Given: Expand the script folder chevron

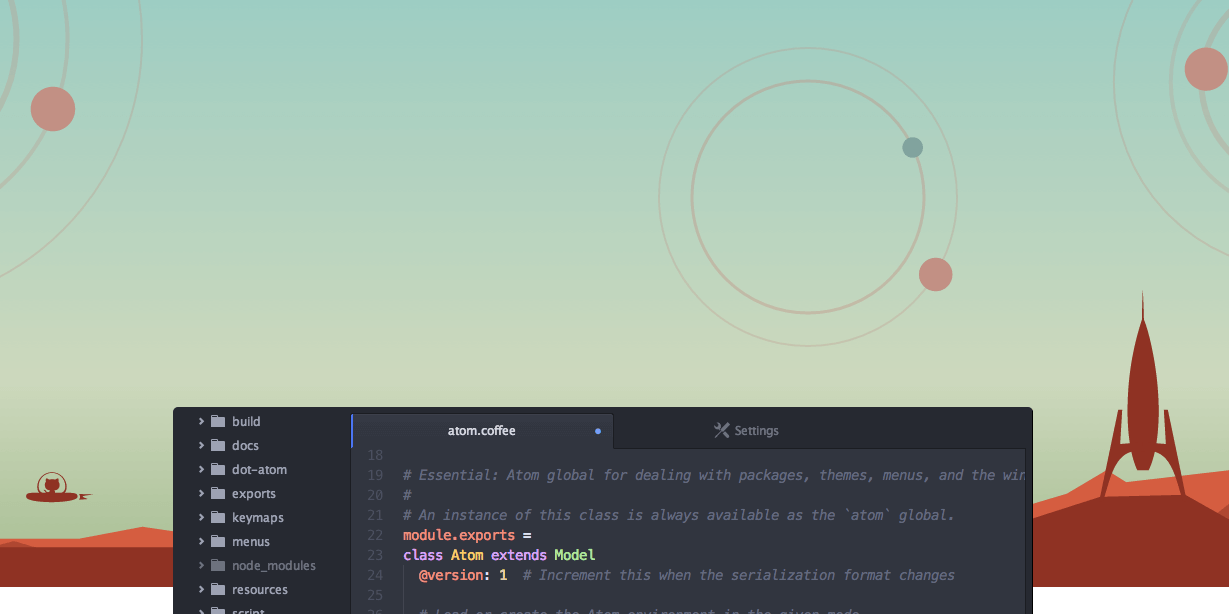Looking at the screenshot, I should pos(201,611).
